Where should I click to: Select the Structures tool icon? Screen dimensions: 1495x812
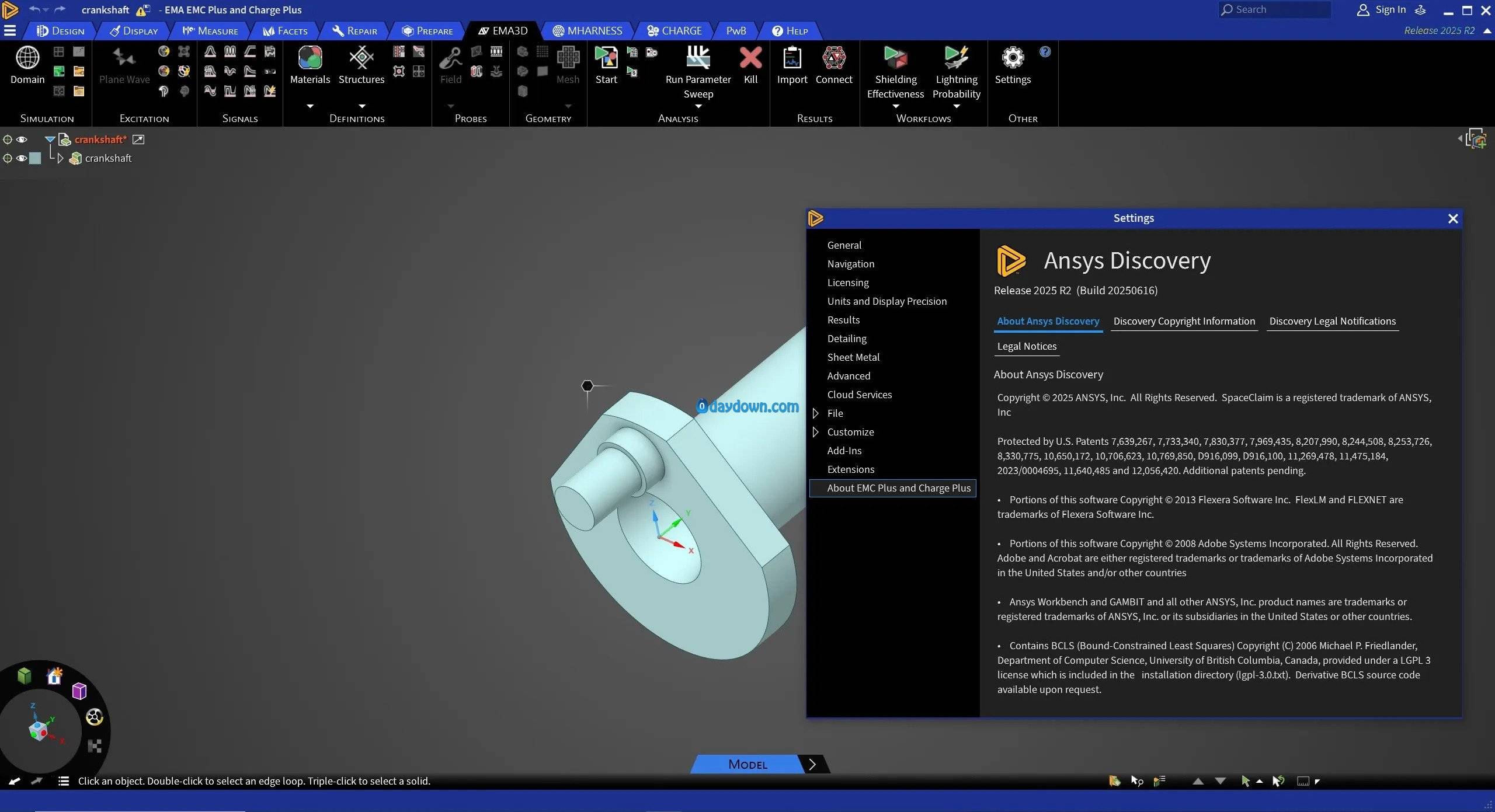click(x=361, y=57)
